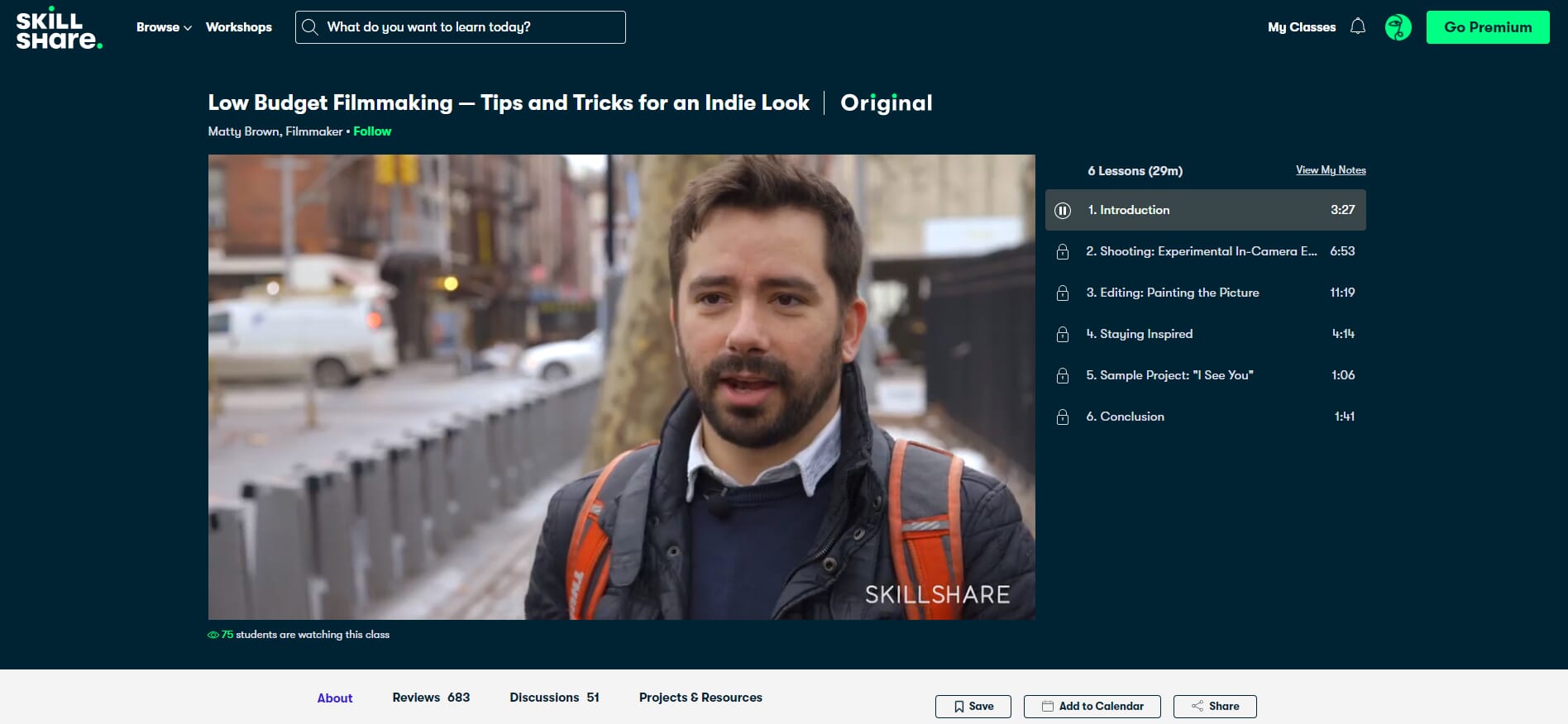Open Matty Brown's teacher profile
1568x724 pixels.
pos(275,131)
